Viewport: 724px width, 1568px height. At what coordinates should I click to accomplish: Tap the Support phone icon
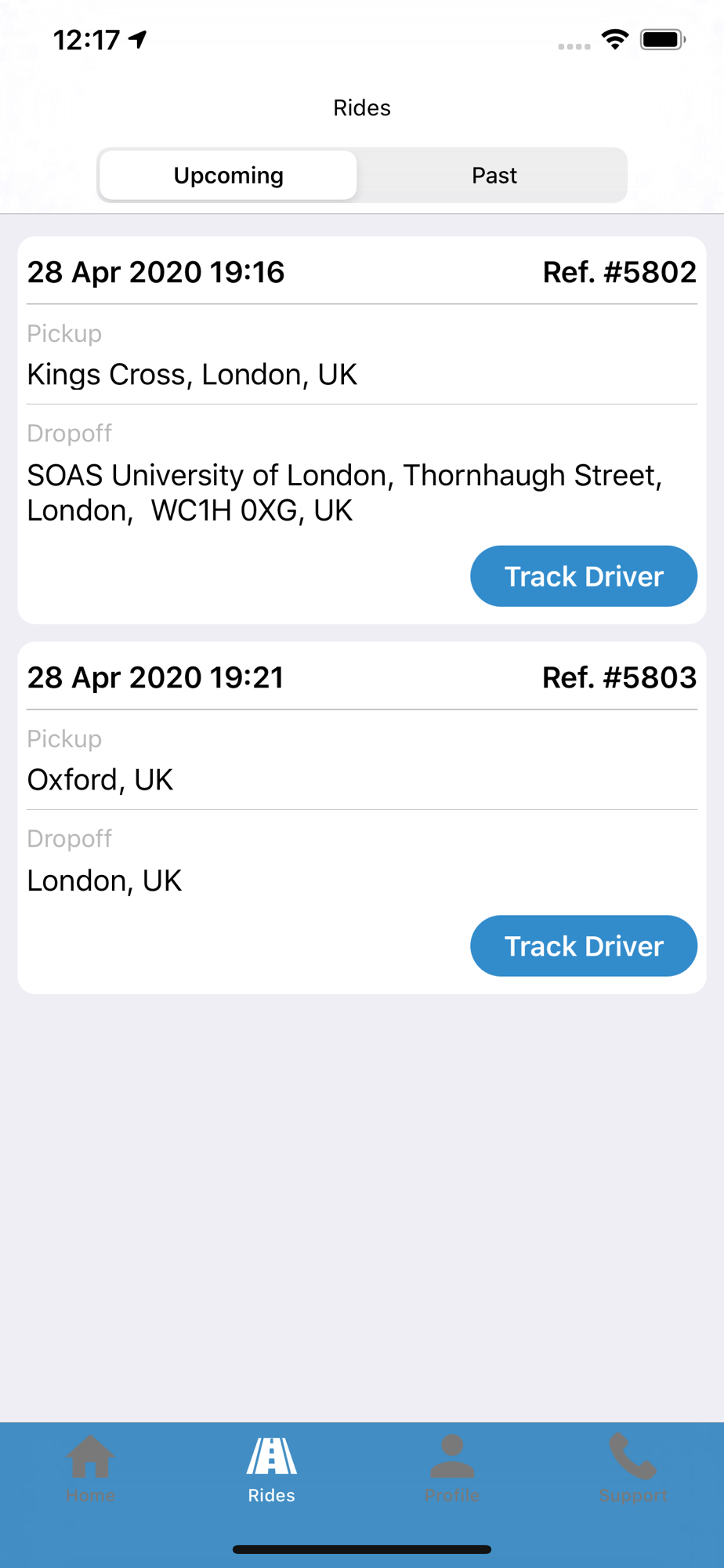coord(633,1457)
